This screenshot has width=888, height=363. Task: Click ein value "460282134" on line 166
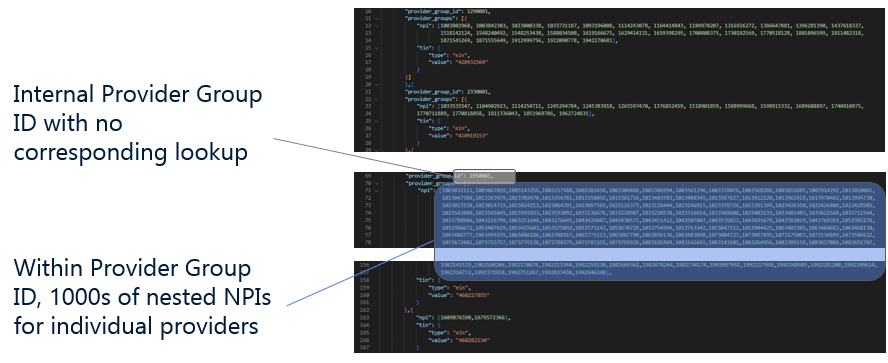472,340
